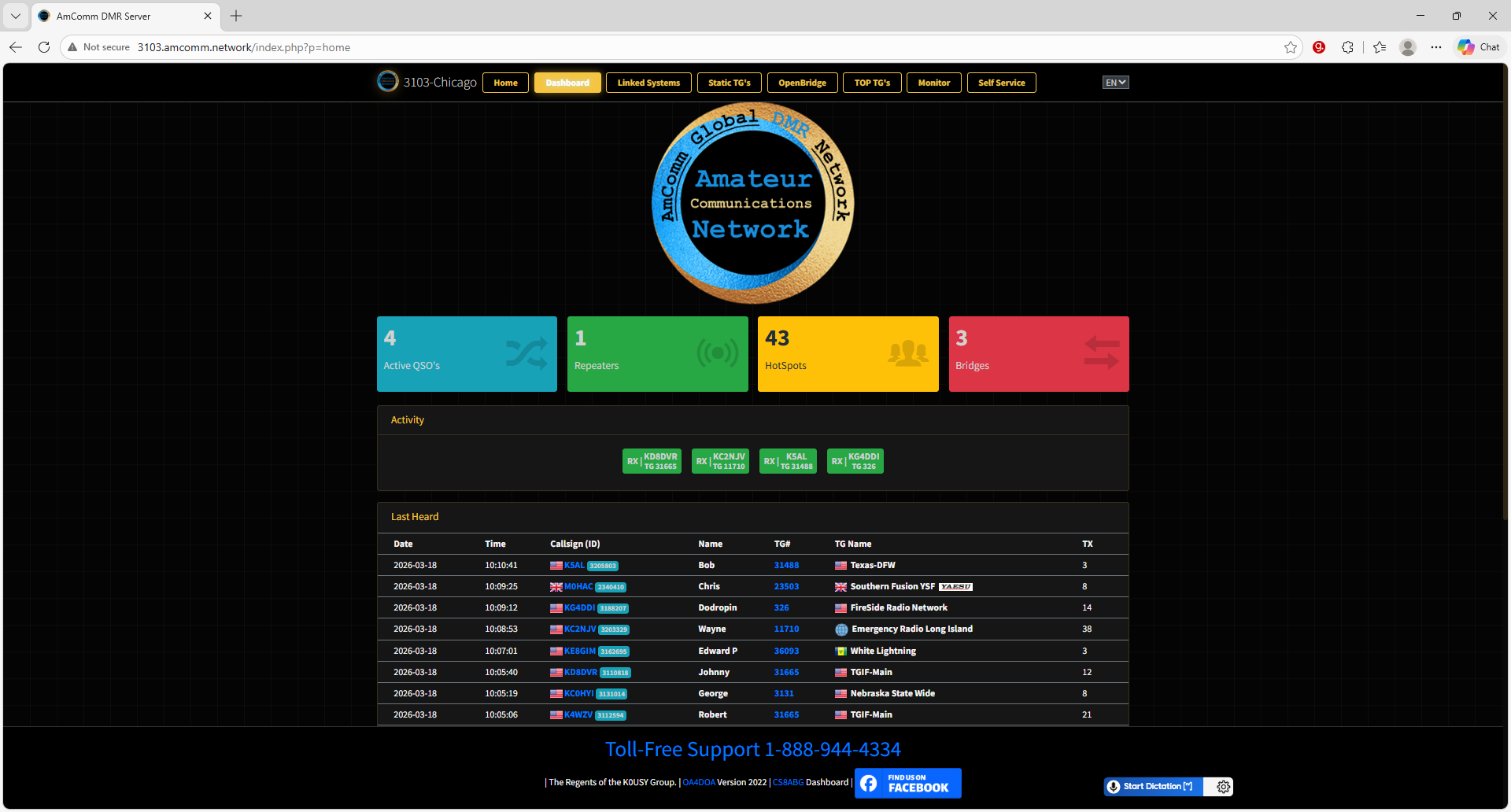Click the 3103-Chicago site logo
Viewport: 1511px width, 812px height.
coord(388,81)
